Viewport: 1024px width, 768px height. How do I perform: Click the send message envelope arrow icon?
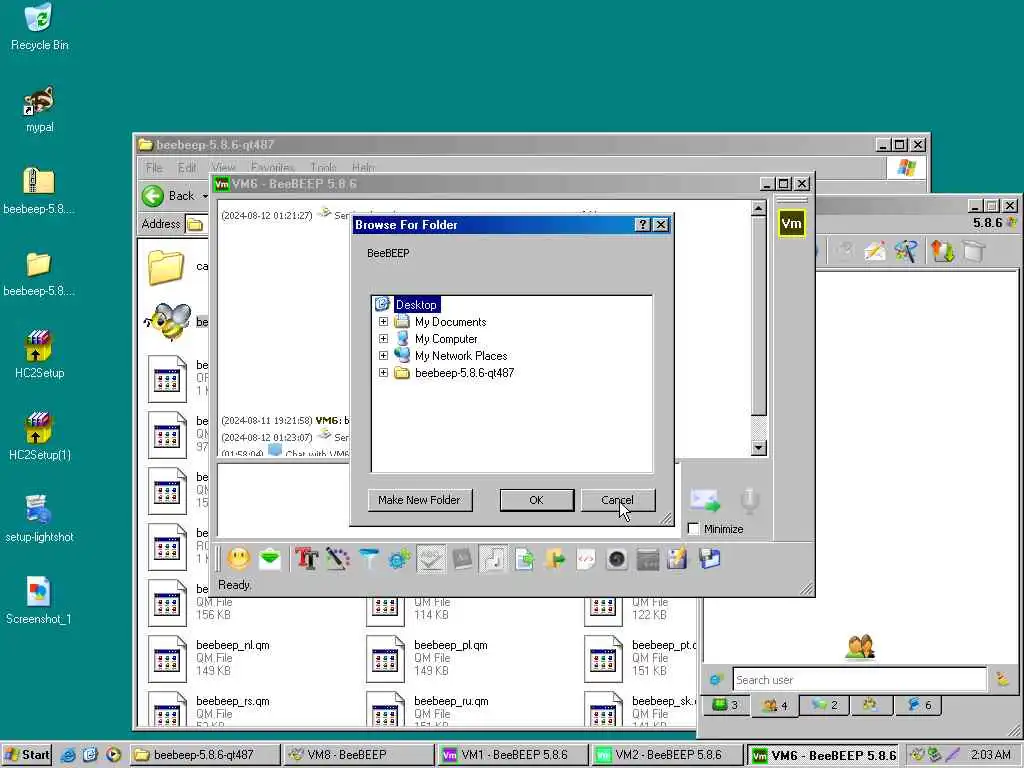pyautogui.click(x=705, y=500)
